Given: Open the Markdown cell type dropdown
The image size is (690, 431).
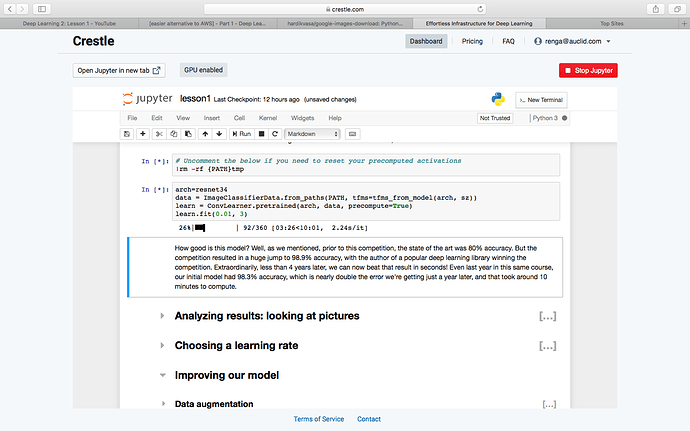Looking at the screenshot, I should pyautogui.click(x=312, y=133).
